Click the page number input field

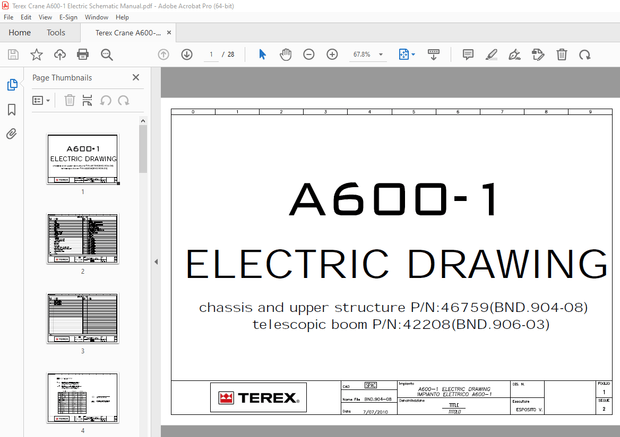211,55
